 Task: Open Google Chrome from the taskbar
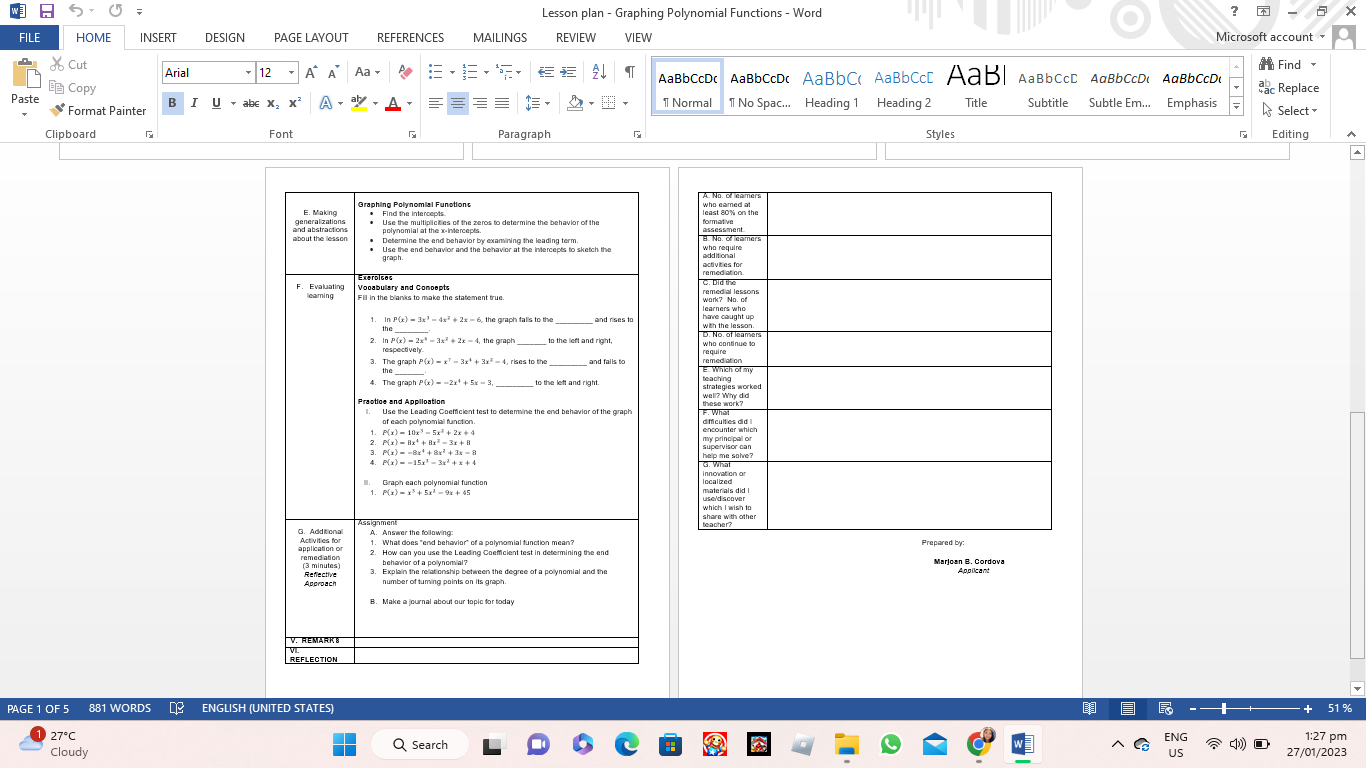click(979, 745)
